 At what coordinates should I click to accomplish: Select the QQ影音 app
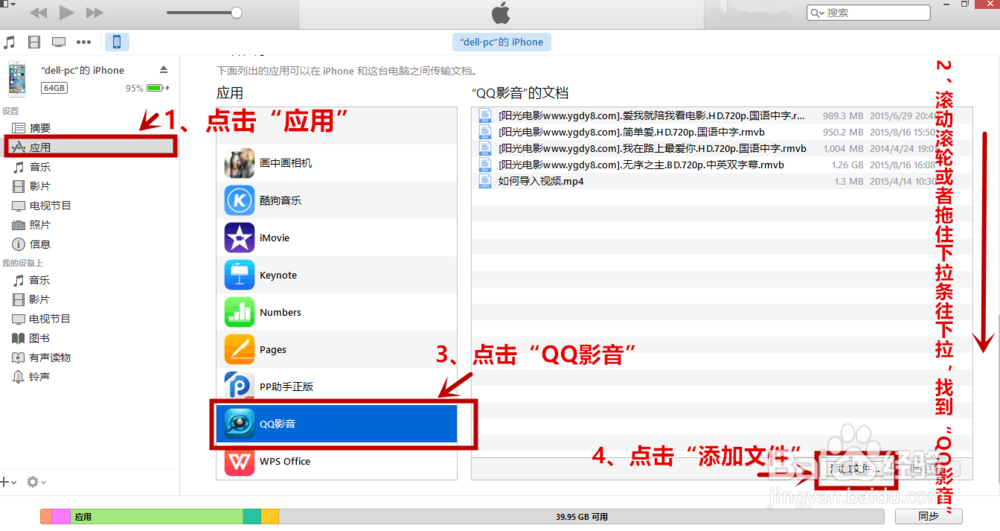click(337, 424)
